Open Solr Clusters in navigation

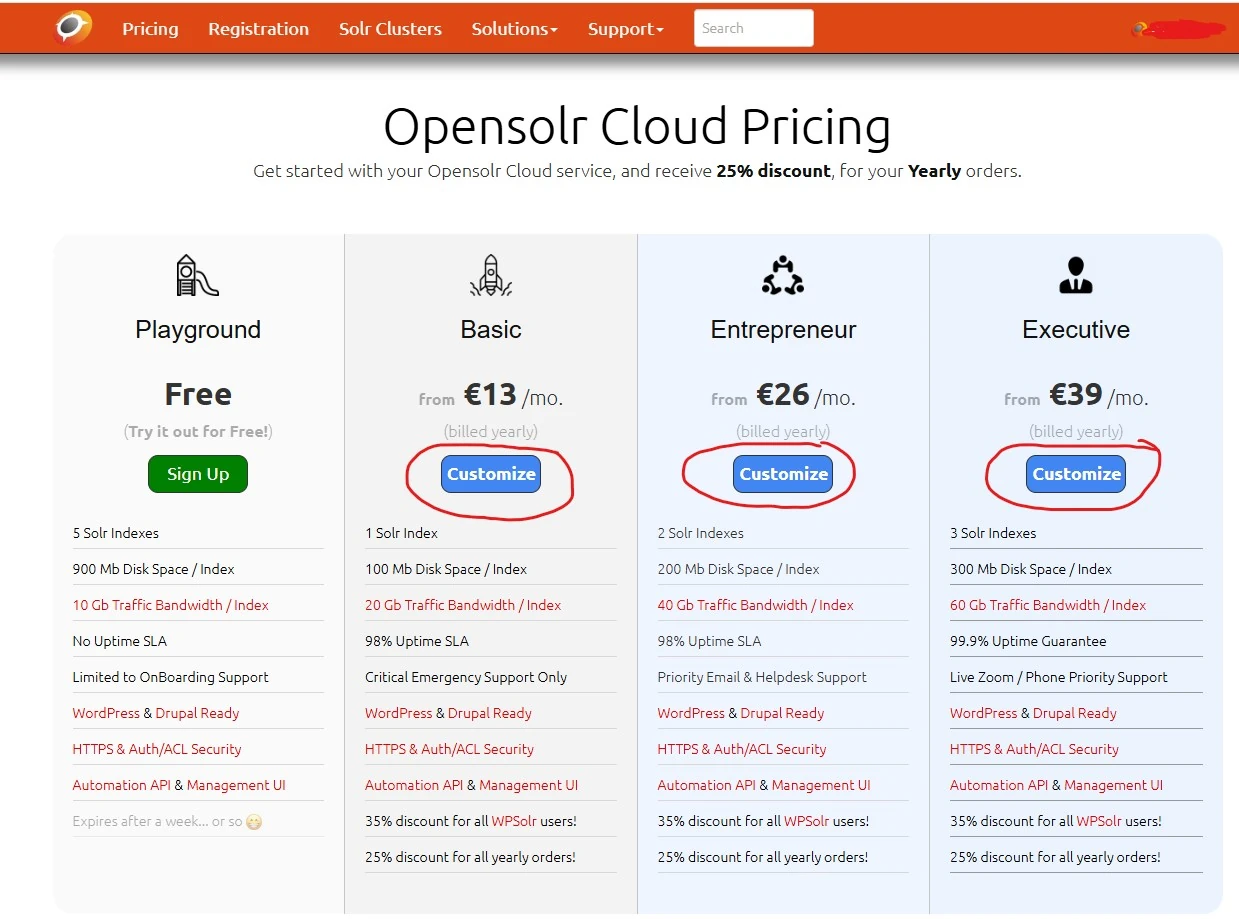[390, 29]
